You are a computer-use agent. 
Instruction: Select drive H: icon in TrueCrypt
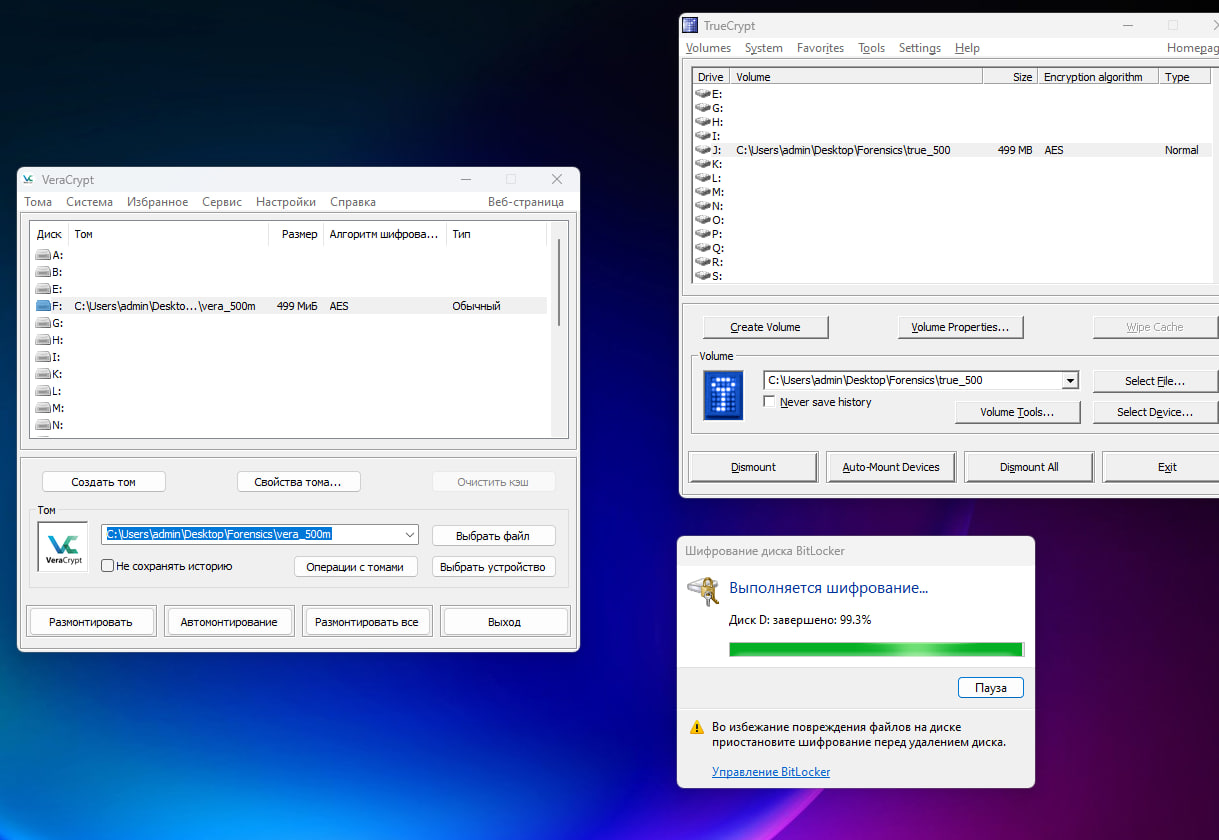click(x=703, y=122)
